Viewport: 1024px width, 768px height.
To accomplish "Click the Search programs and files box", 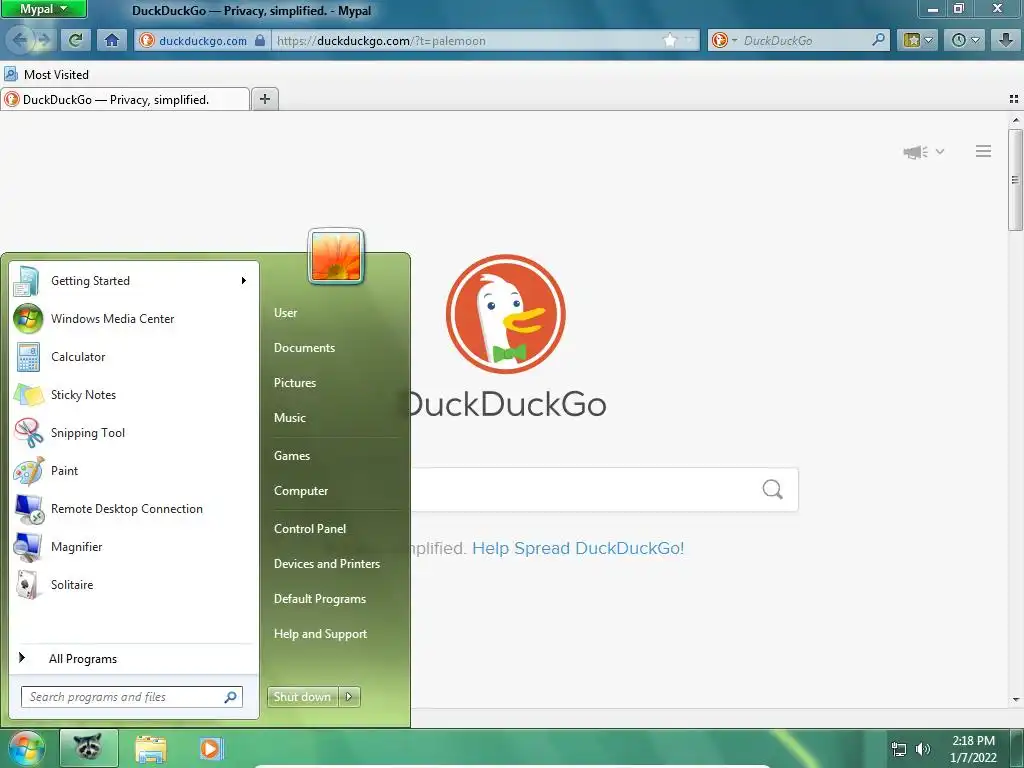I will [131, 697].
